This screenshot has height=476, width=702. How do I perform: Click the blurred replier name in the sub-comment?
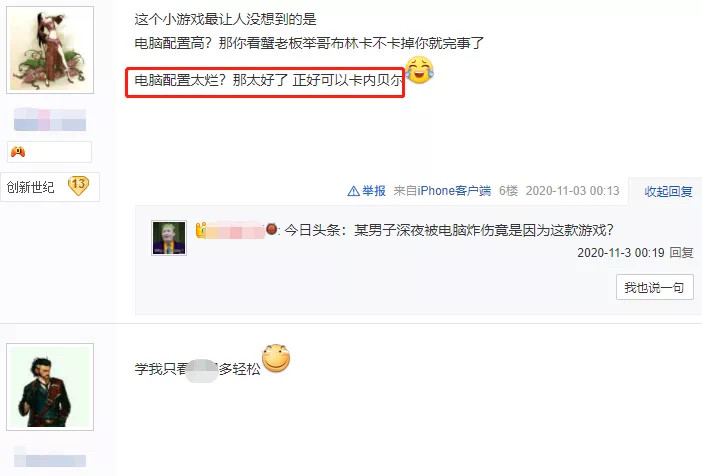pos(235,230)
